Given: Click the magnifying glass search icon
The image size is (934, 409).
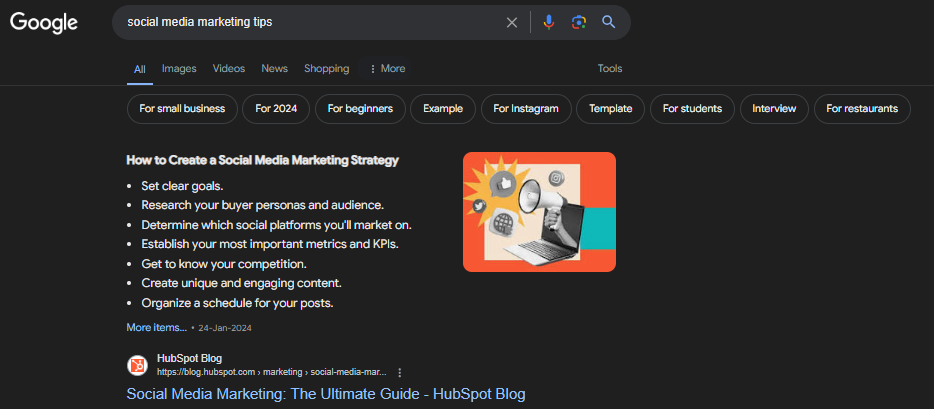Looking at the screenshot, I should click(608, 23).
